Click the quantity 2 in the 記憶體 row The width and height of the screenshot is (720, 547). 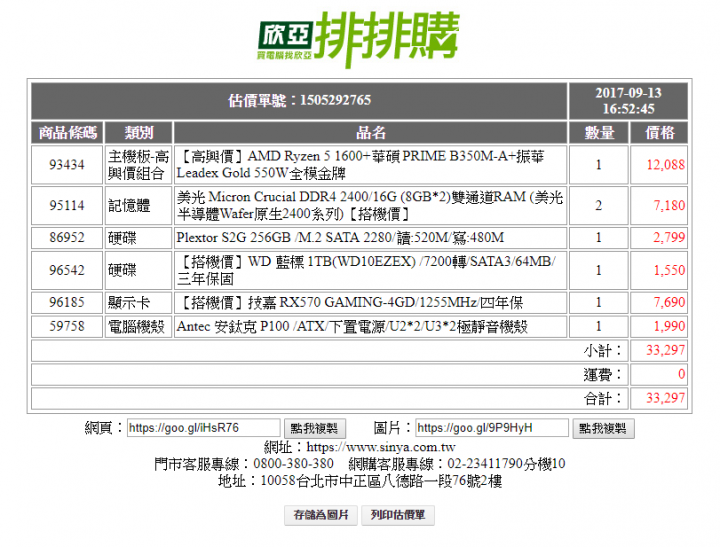click(x=599, y=205)
